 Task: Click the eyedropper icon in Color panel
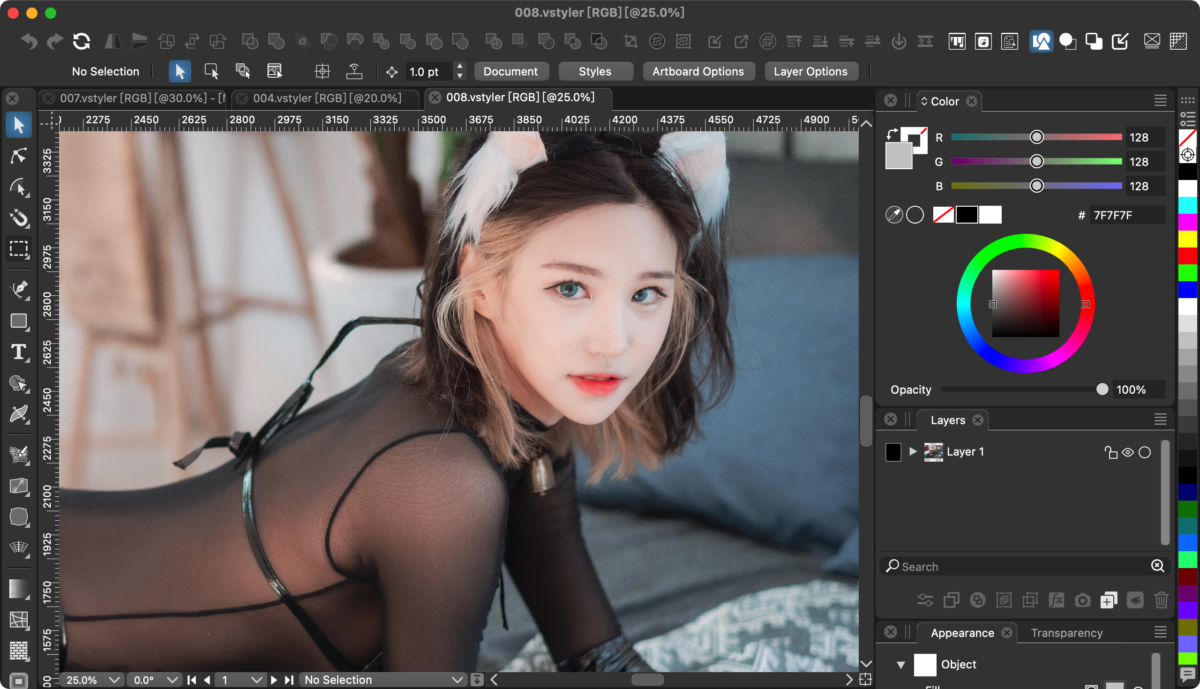894,215
